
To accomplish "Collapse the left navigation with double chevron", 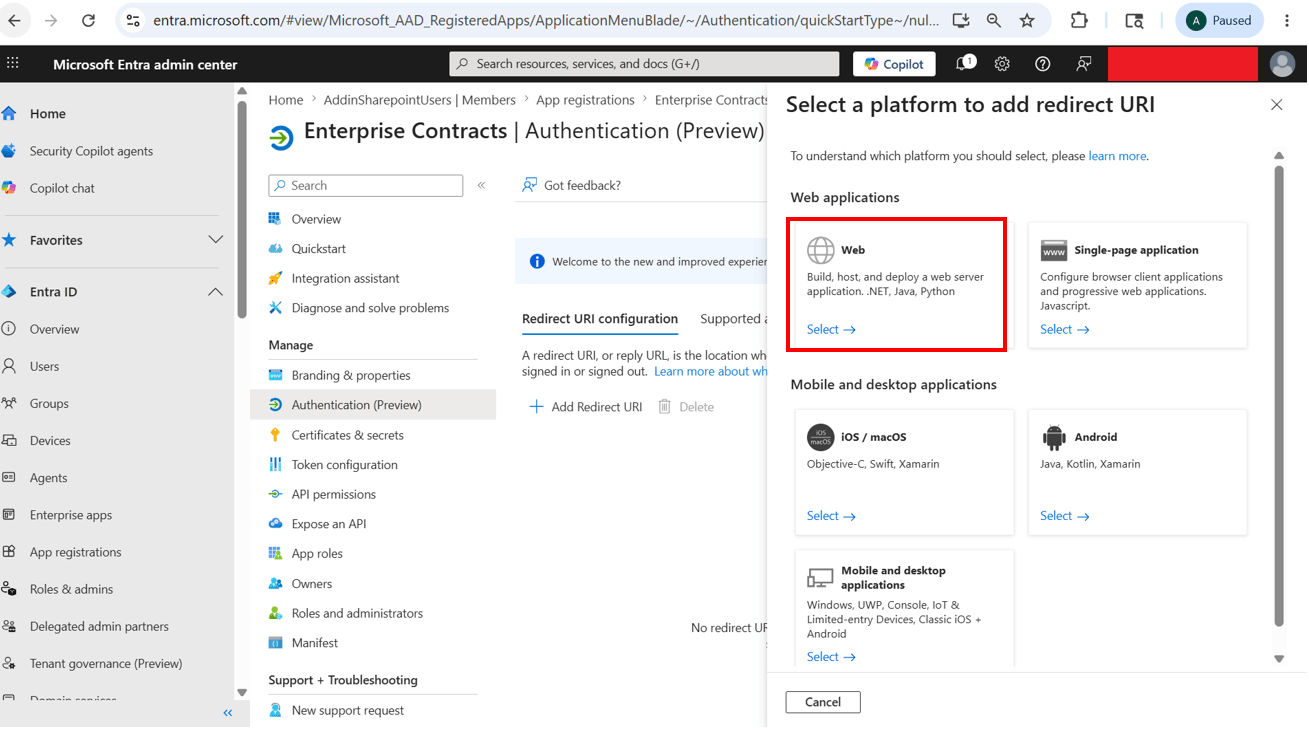I will (x=228, y=713).
